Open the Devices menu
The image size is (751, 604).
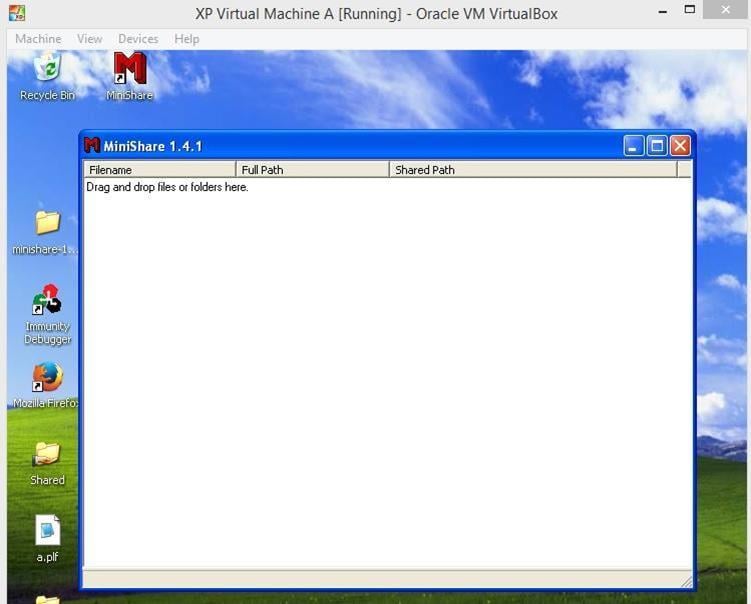click(x=138, y=39)
